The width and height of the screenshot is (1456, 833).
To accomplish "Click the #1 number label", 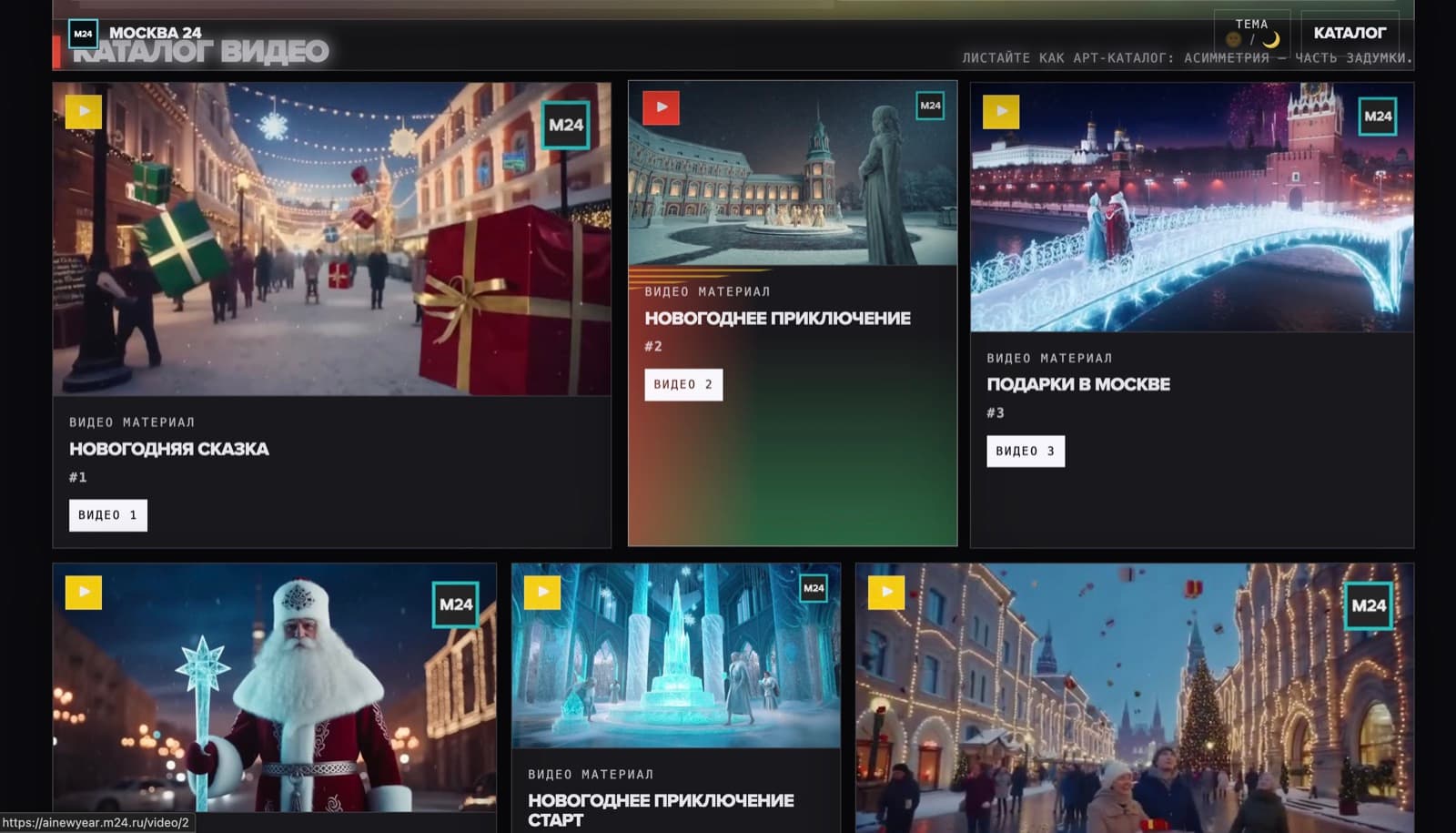I will 78,477.
